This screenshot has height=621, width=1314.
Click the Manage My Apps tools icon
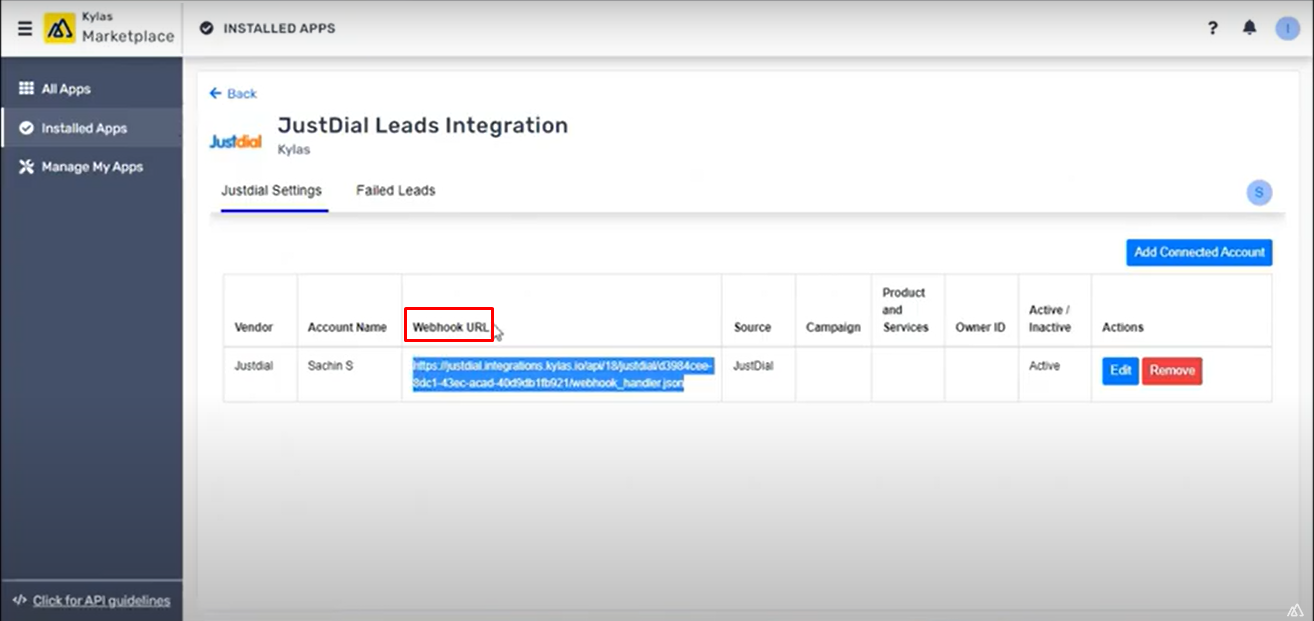click(26, 167)
